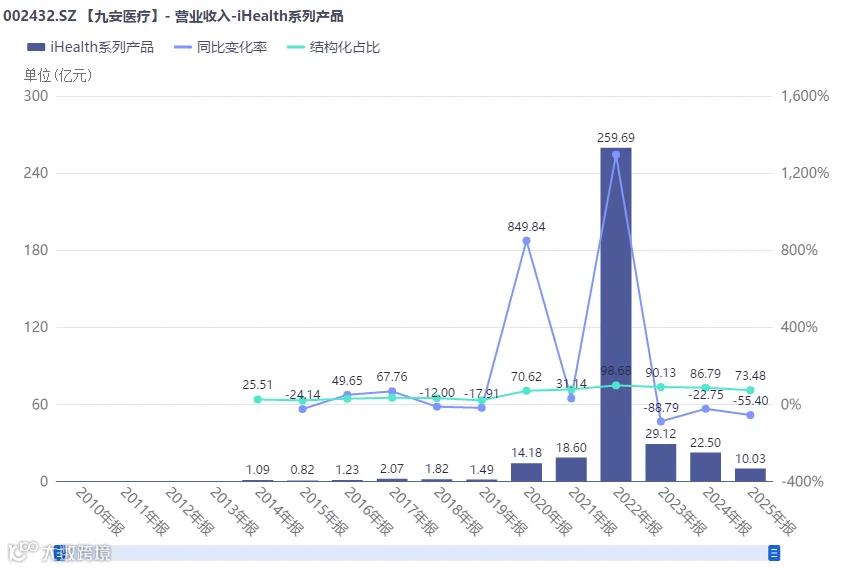849x569 pixels.
Task: Click the 98.68 share value label
Action: click(616, 371)
